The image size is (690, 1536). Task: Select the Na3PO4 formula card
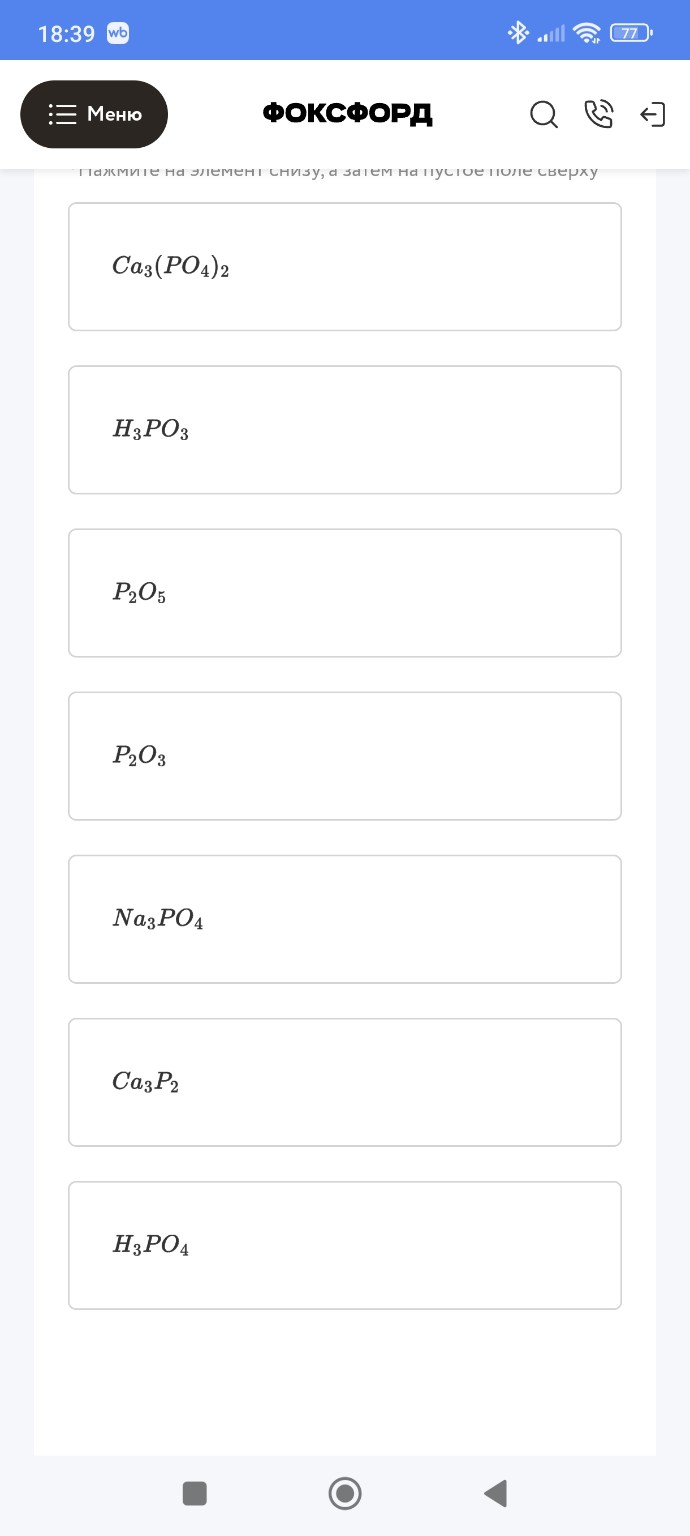click(345, 919)
